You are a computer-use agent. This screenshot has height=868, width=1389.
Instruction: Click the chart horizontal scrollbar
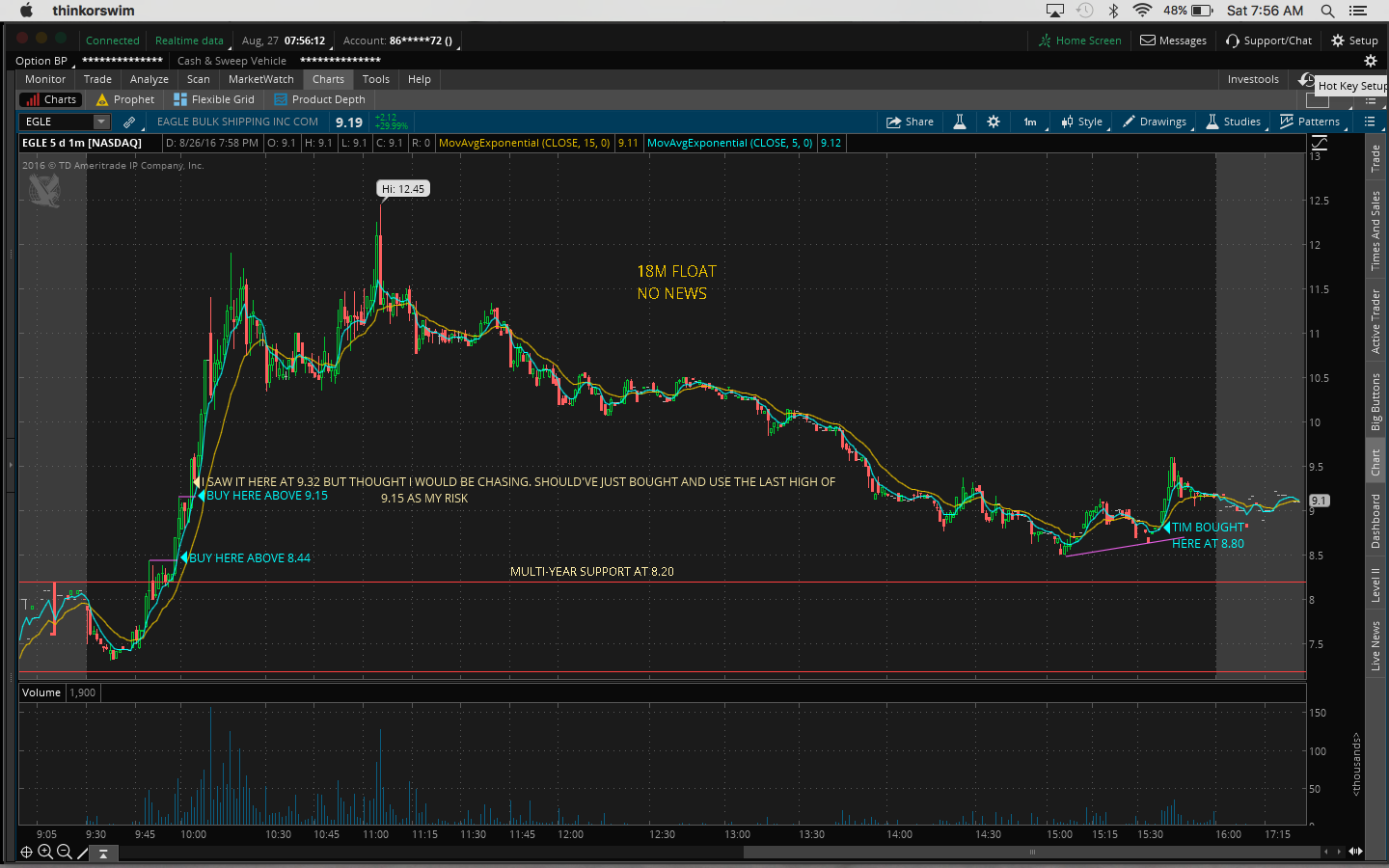(1032, 852)
